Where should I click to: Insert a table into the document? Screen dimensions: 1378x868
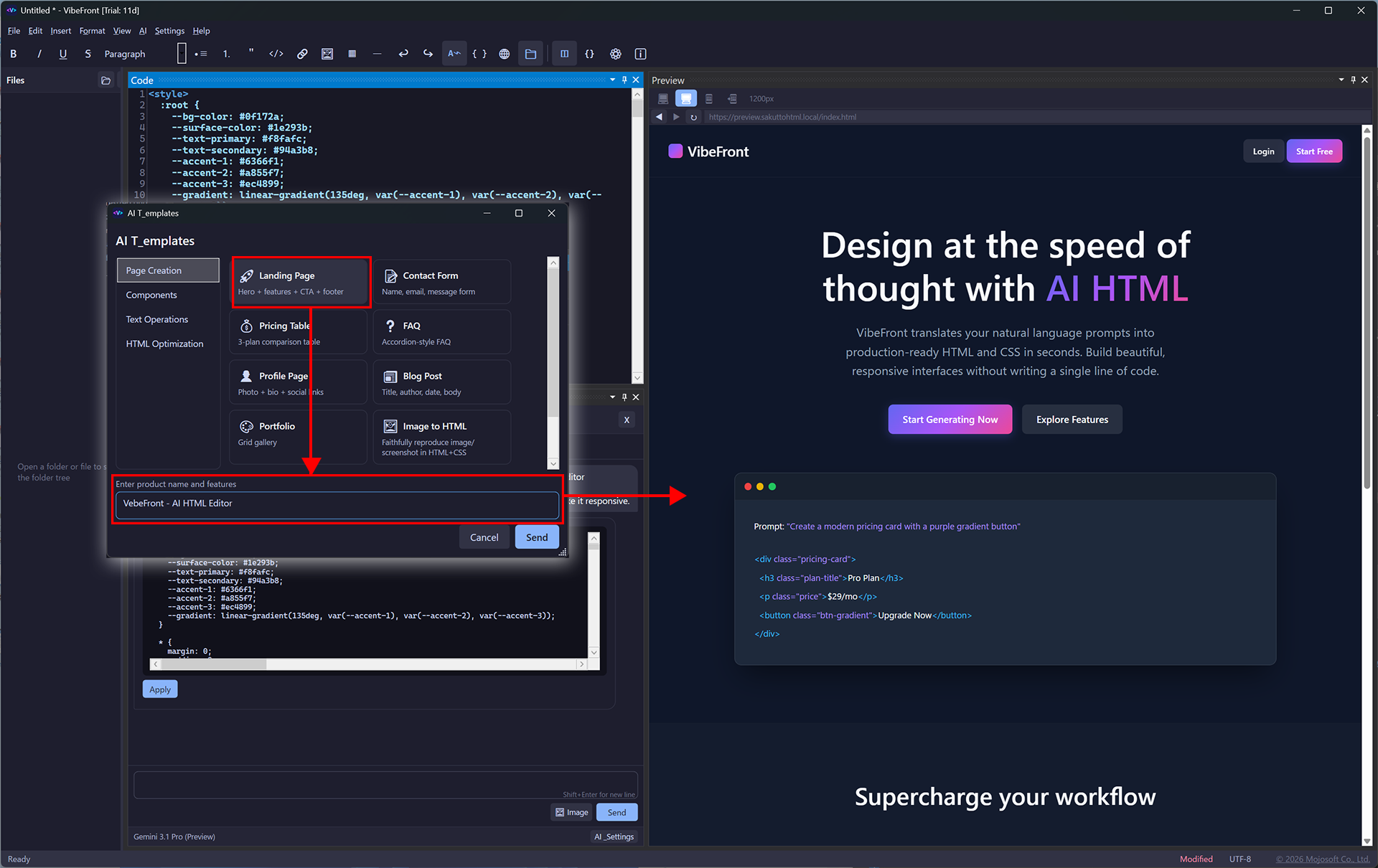point(352,53)
